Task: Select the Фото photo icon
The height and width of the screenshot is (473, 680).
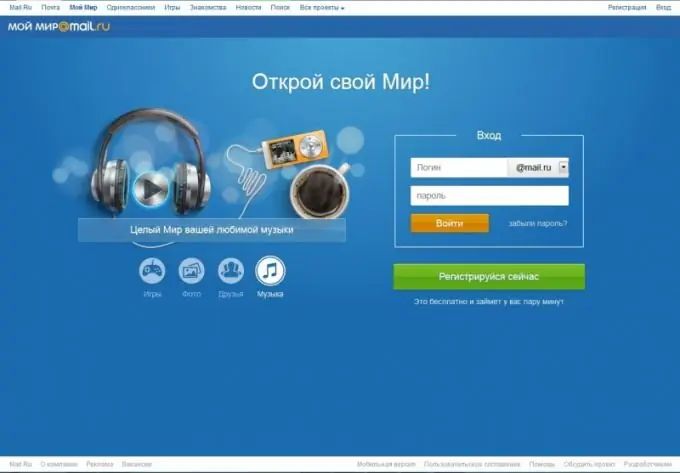Action: coord(191,271)
